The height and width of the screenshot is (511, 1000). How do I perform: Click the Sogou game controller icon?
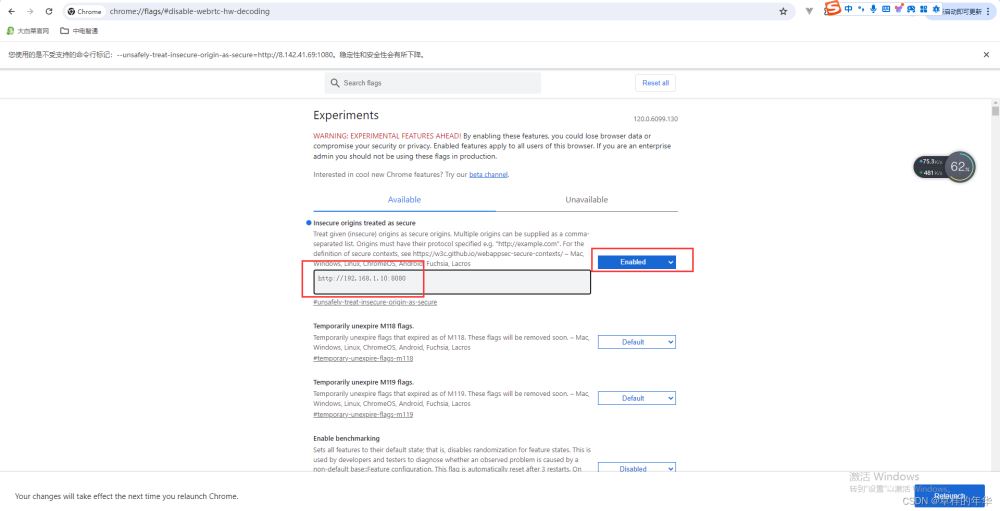coord(911,9)
